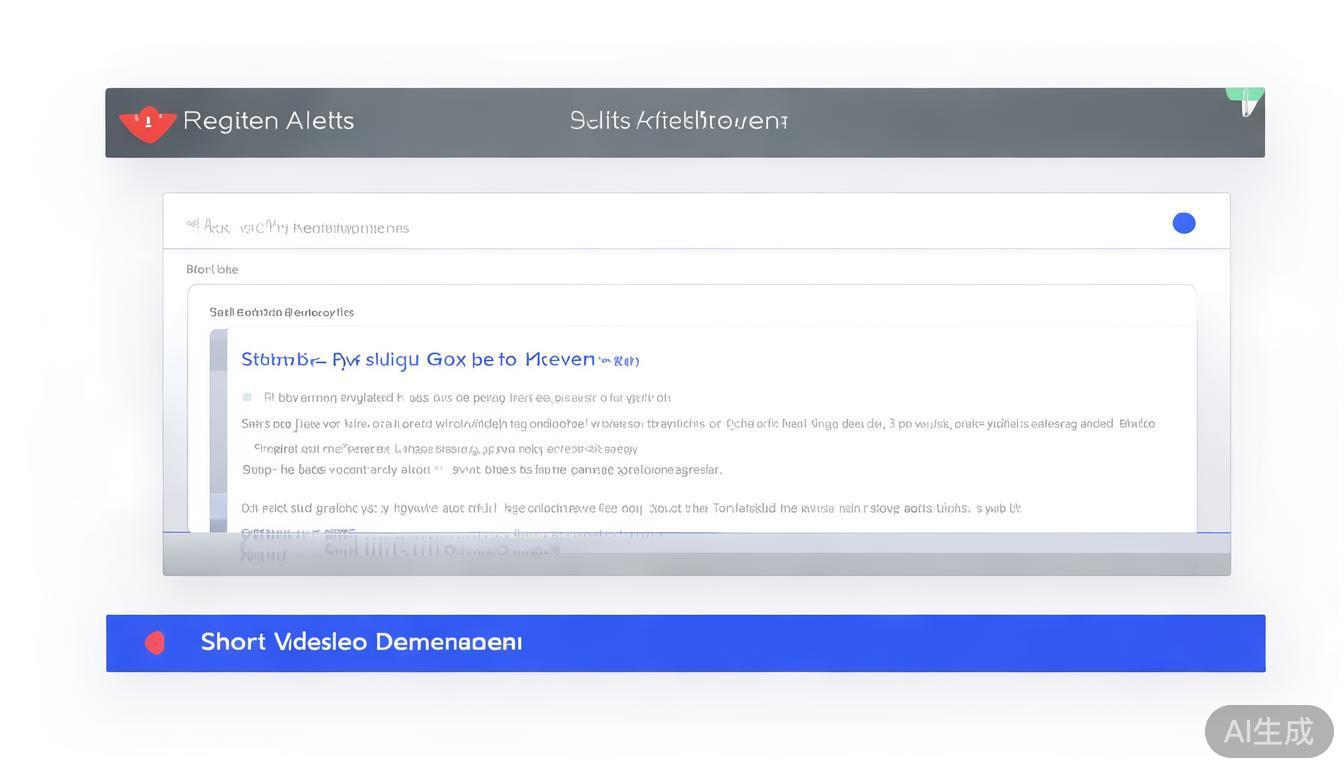
Task: Open the "Stbimb— Pyvi sluigu Gox" blue heading link
Action: pyautogui.click(x=418, y=359)
